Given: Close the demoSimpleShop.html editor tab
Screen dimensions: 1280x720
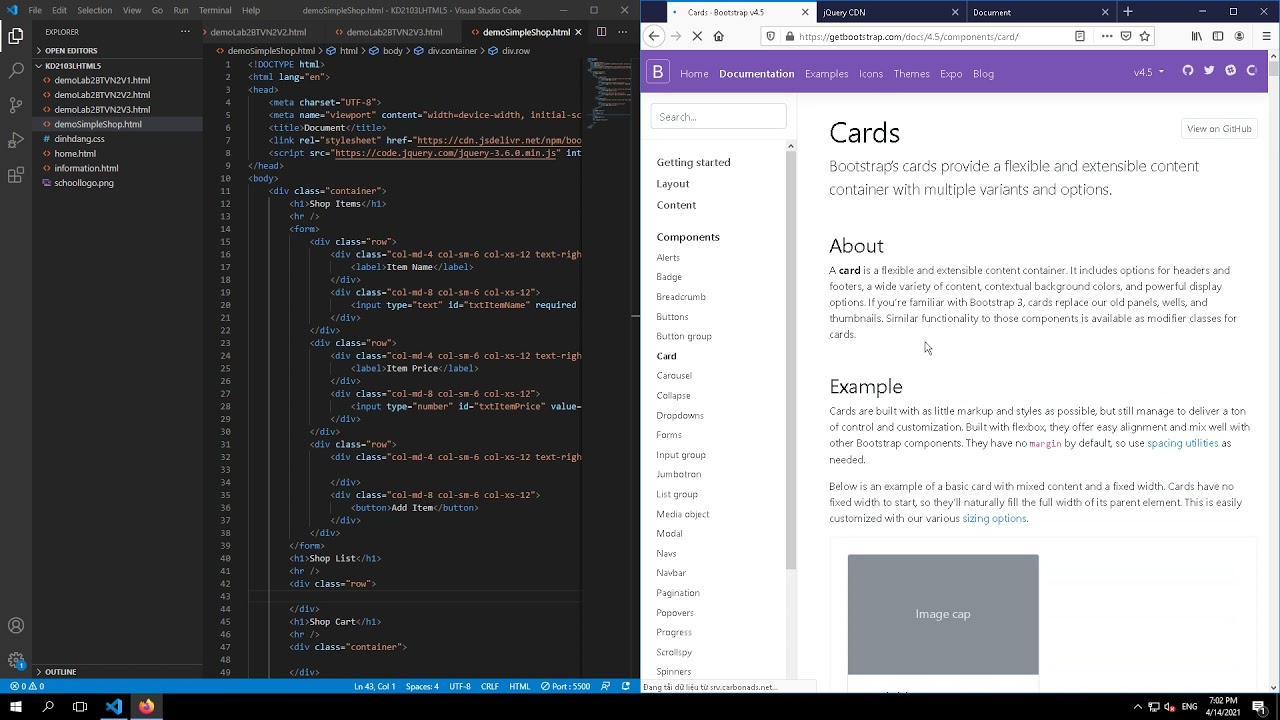Looking at the screenshot, I should (x=577, y=32).
